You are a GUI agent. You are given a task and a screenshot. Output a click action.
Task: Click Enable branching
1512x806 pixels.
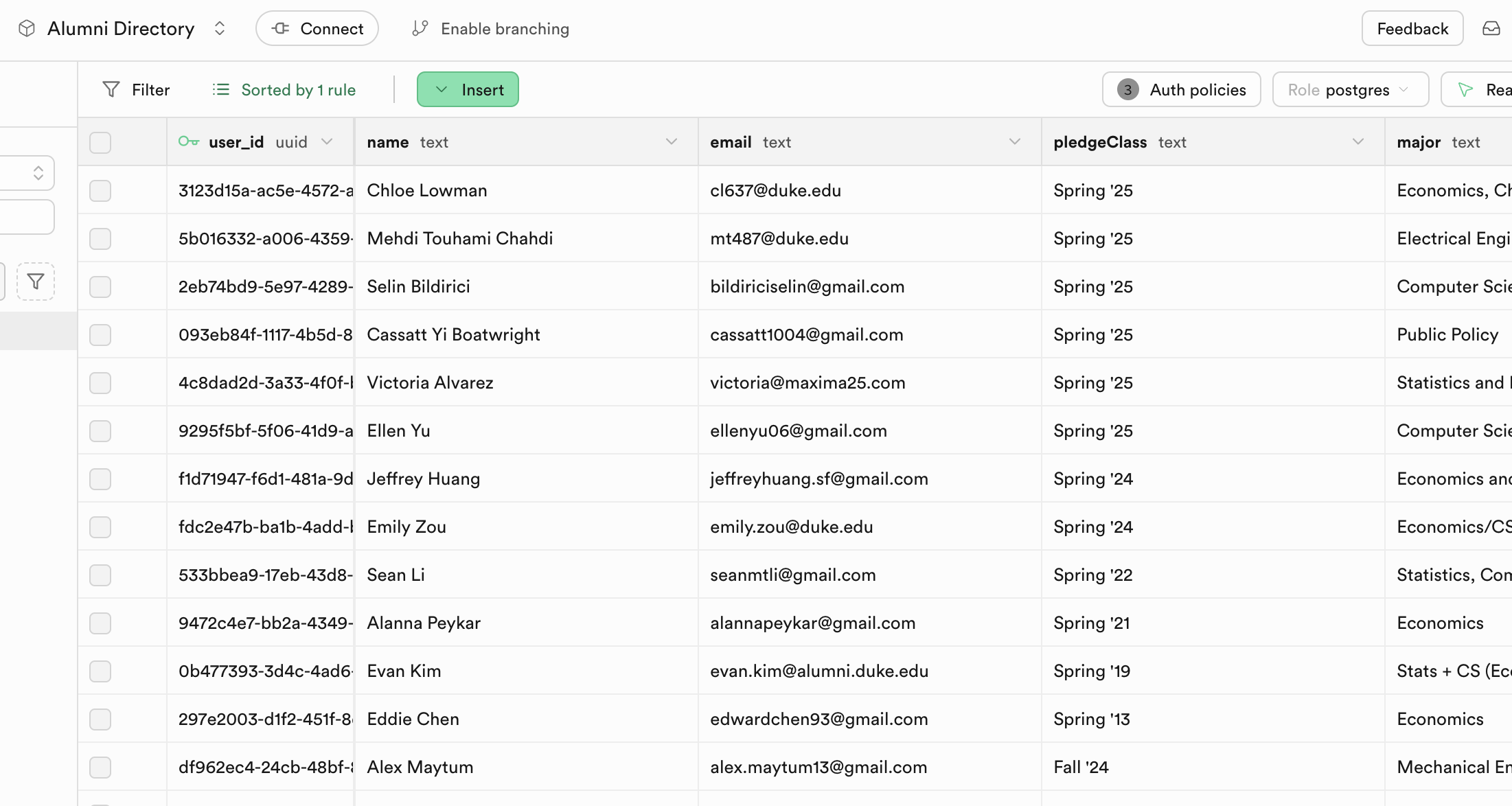point(490,28)
